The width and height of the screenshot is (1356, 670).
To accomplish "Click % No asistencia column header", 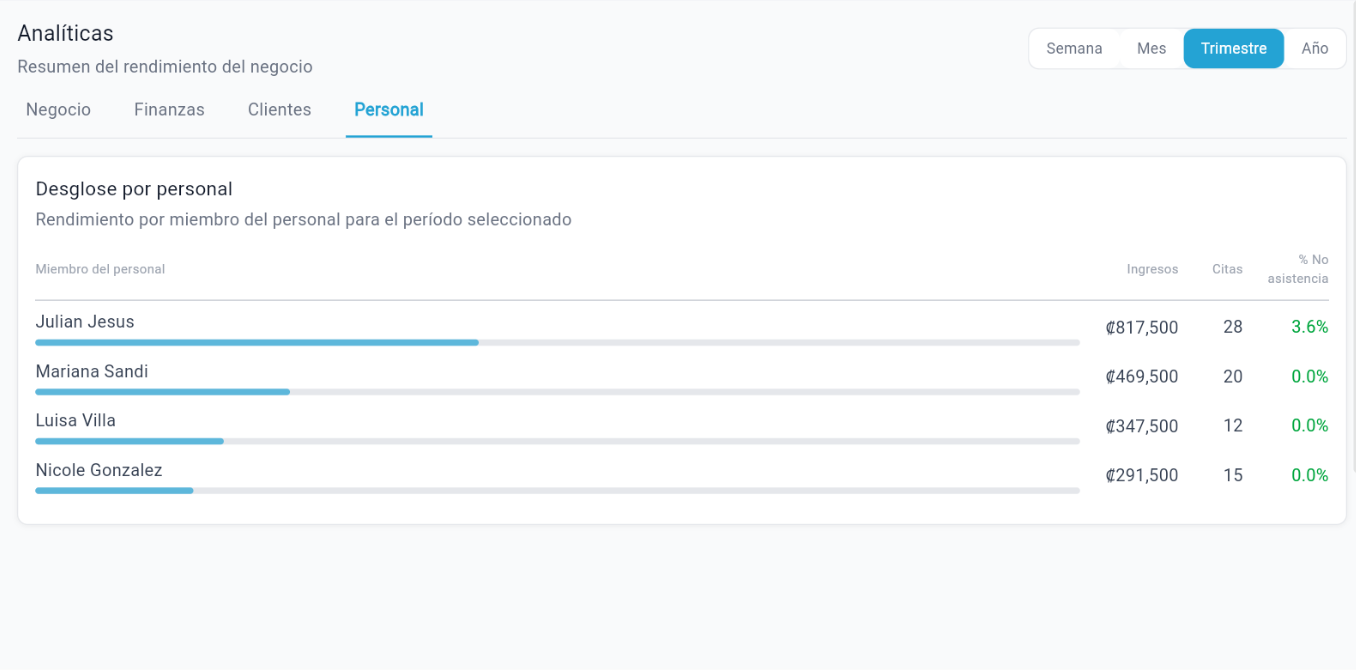I will 1298,269.
